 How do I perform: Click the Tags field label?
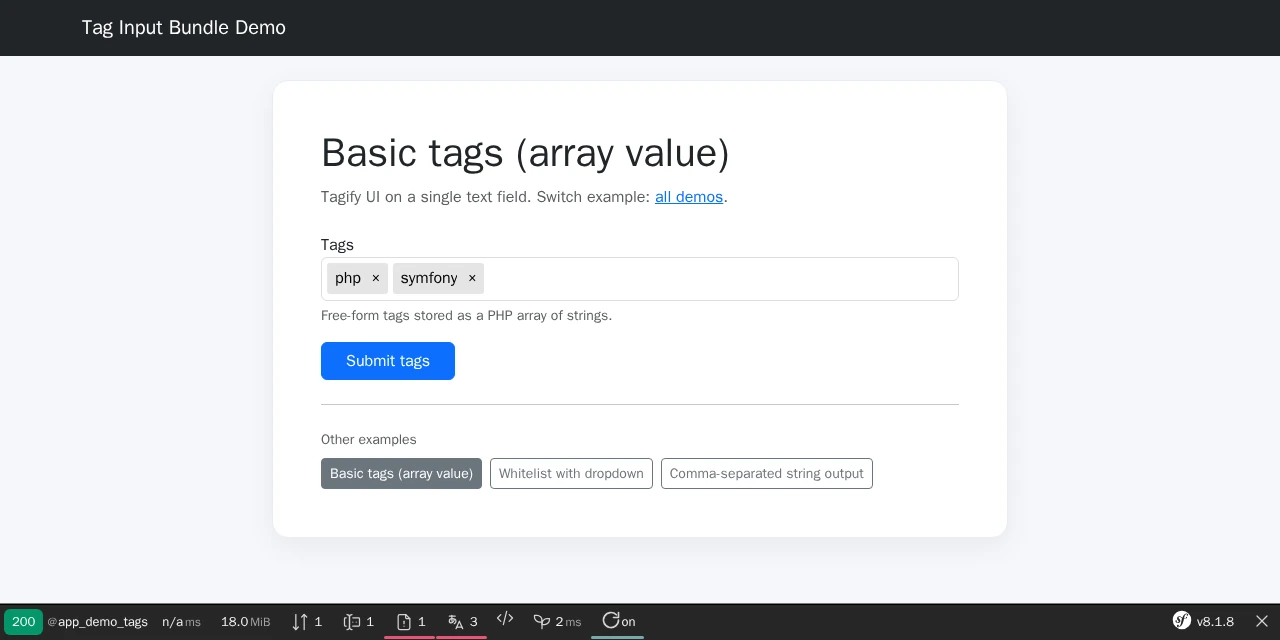(x=337, y=245)
